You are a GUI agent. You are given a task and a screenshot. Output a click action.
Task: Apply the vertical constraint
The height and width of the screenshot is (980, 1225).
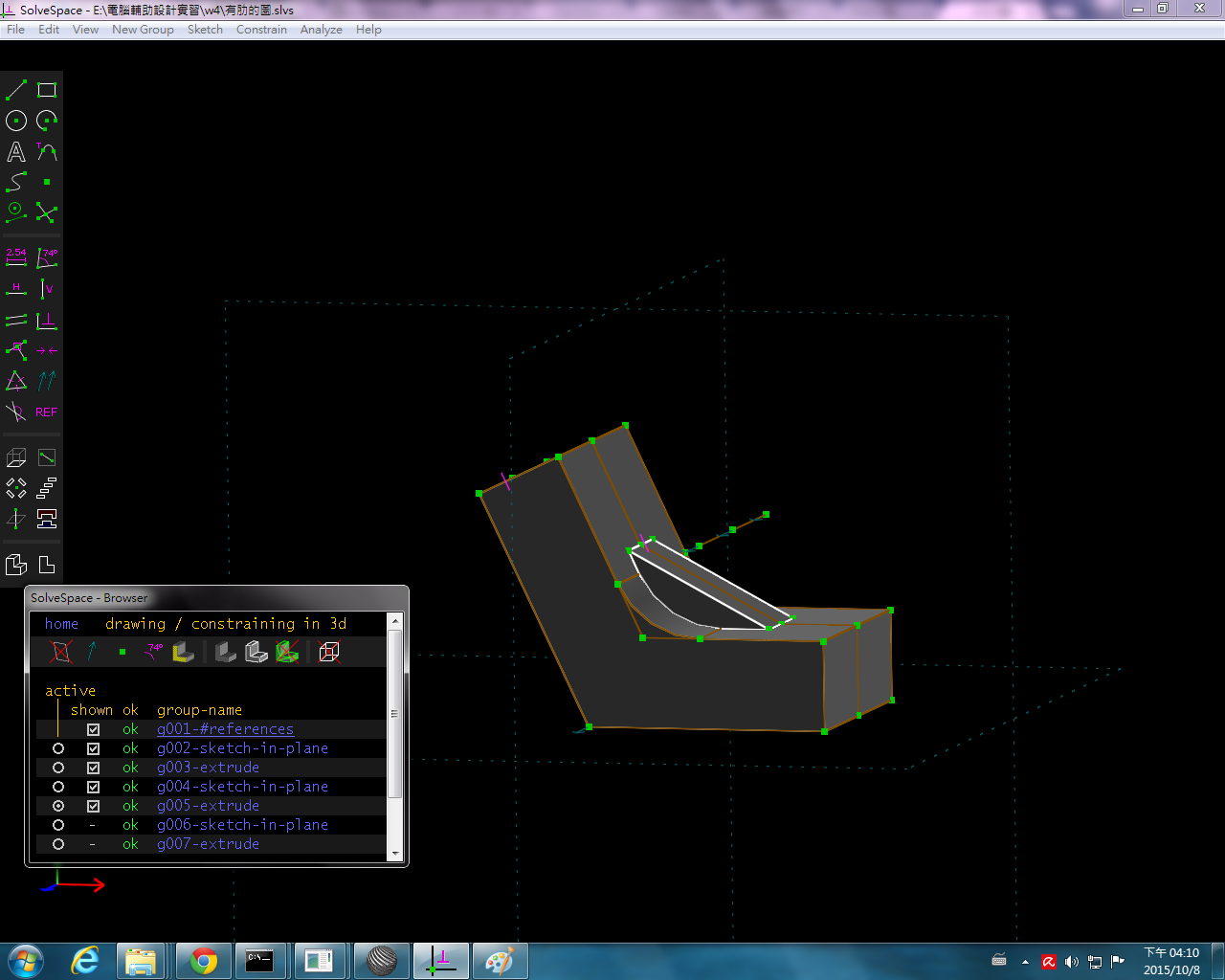coord(47,289)
